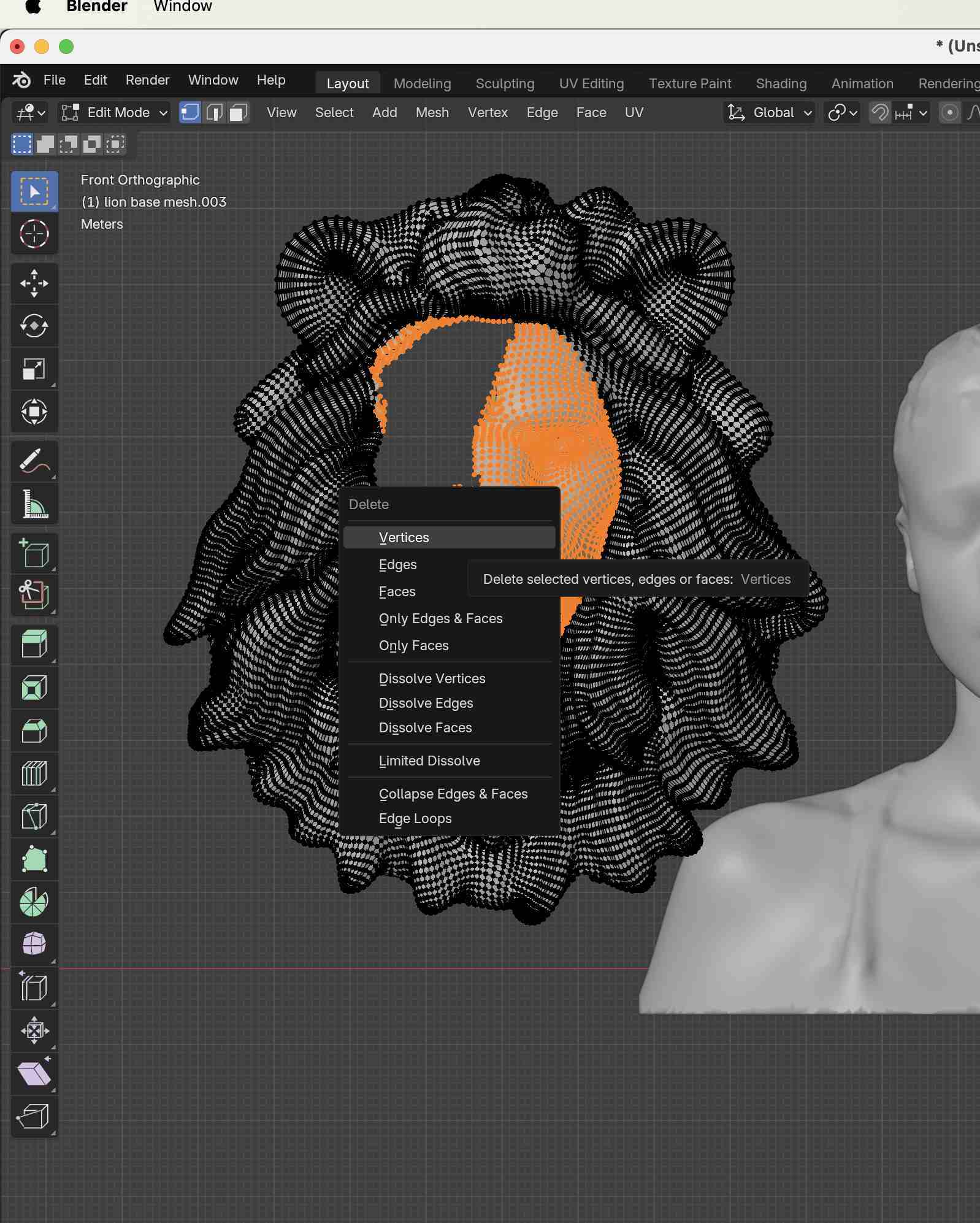Choose the Bevel tool

[x=34, y=730]
